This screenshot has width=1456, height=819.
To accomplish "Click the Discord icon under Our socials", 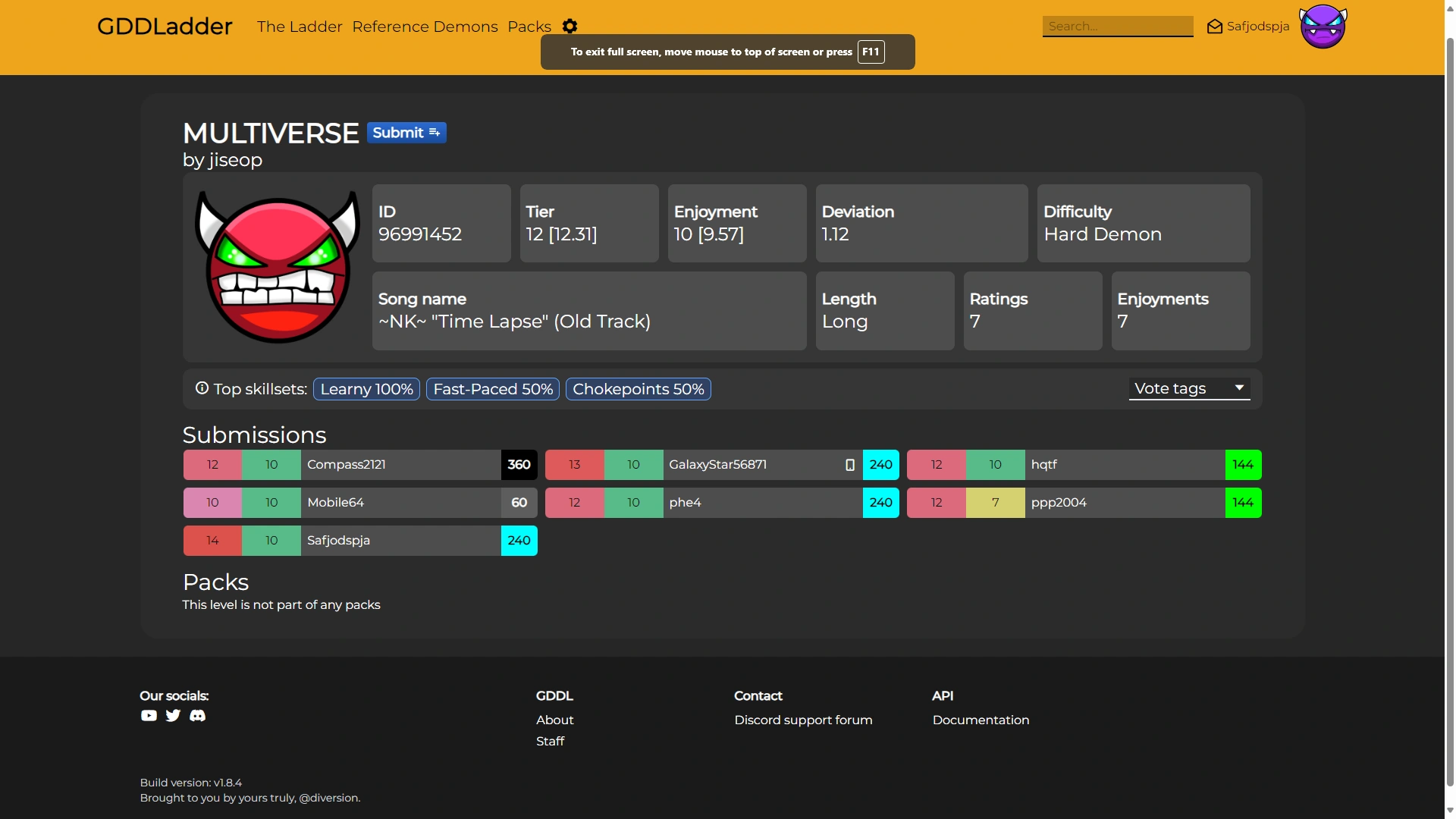I will 197,715.
